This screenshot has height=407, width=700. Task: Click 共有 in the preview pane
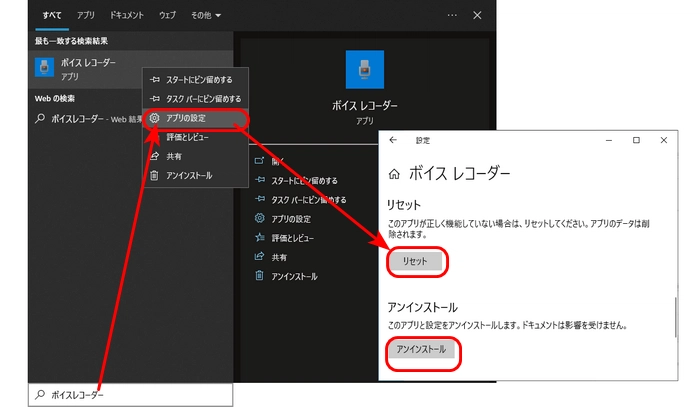279,257
